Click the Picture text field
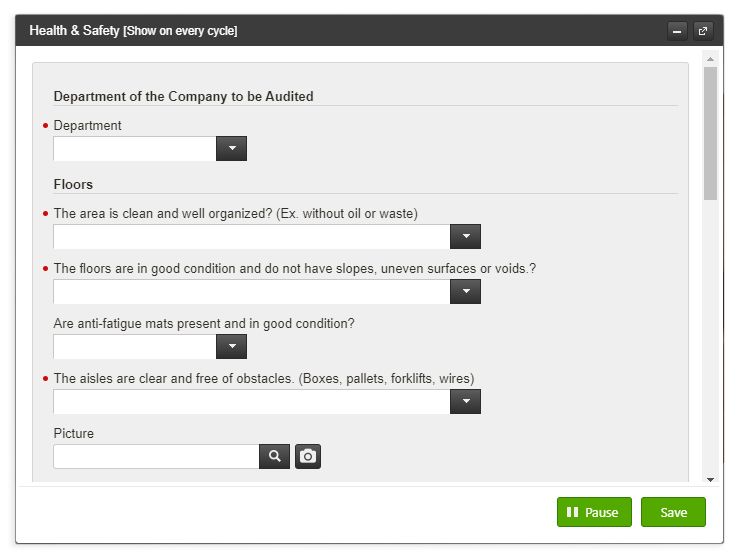 [x=156, y=457]
